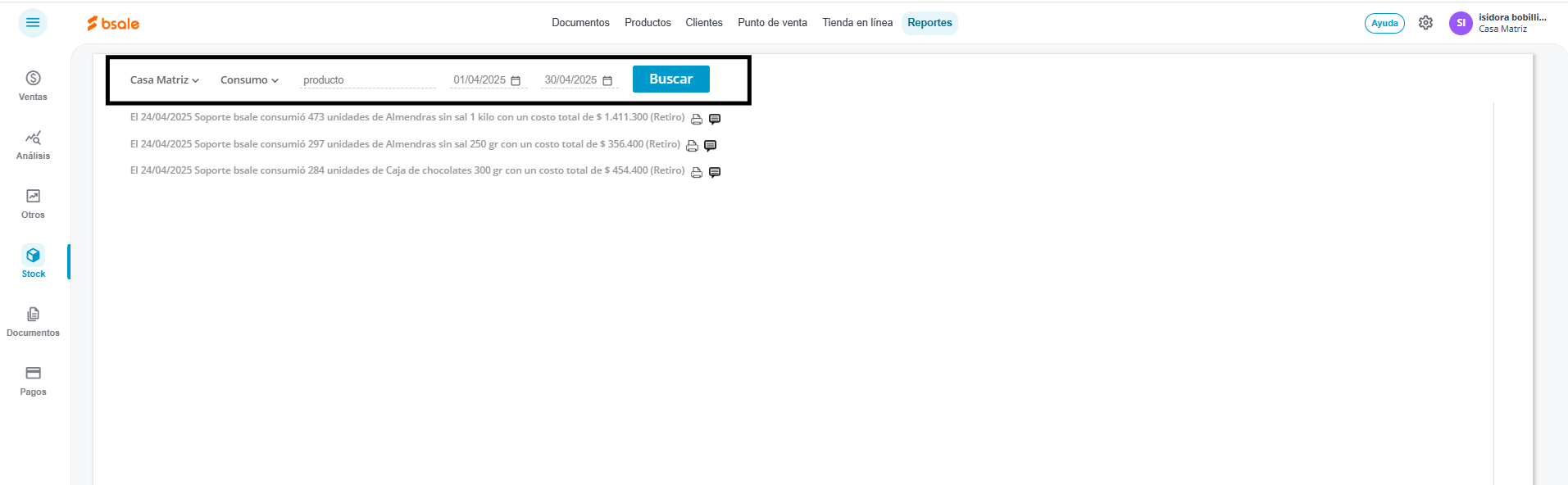Click the end date field 30/04/2025
1568x485 pixels.
click(x=570, y=80)
